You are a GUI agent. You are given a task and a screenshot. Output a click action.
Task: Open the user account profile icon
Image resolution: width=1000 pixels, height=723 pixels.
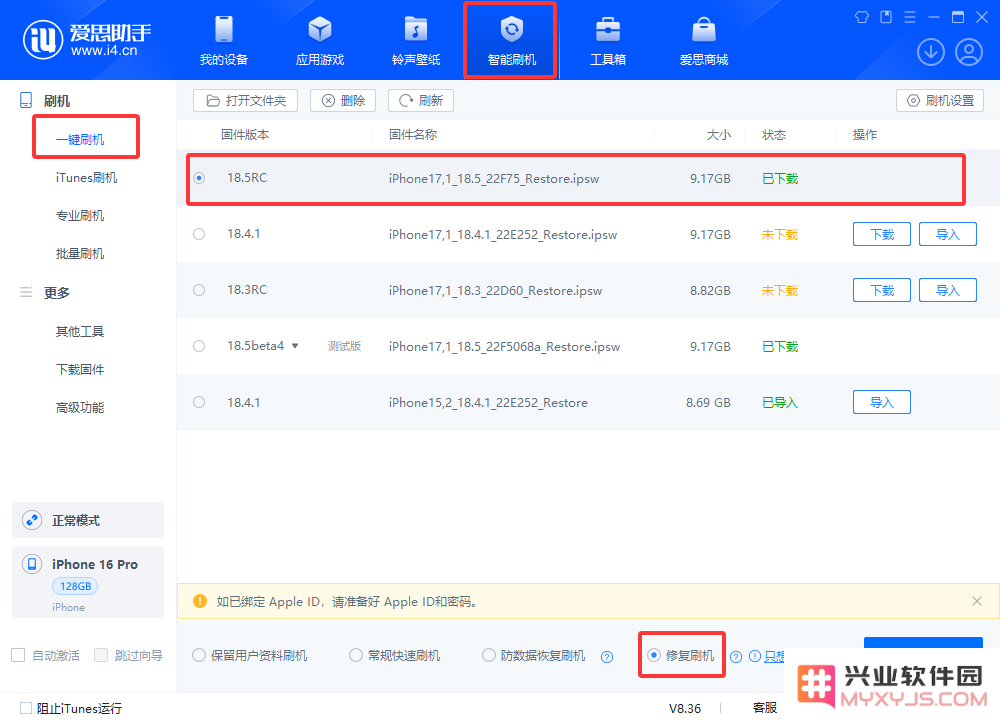pyautogui.click(x=969, y=52)
